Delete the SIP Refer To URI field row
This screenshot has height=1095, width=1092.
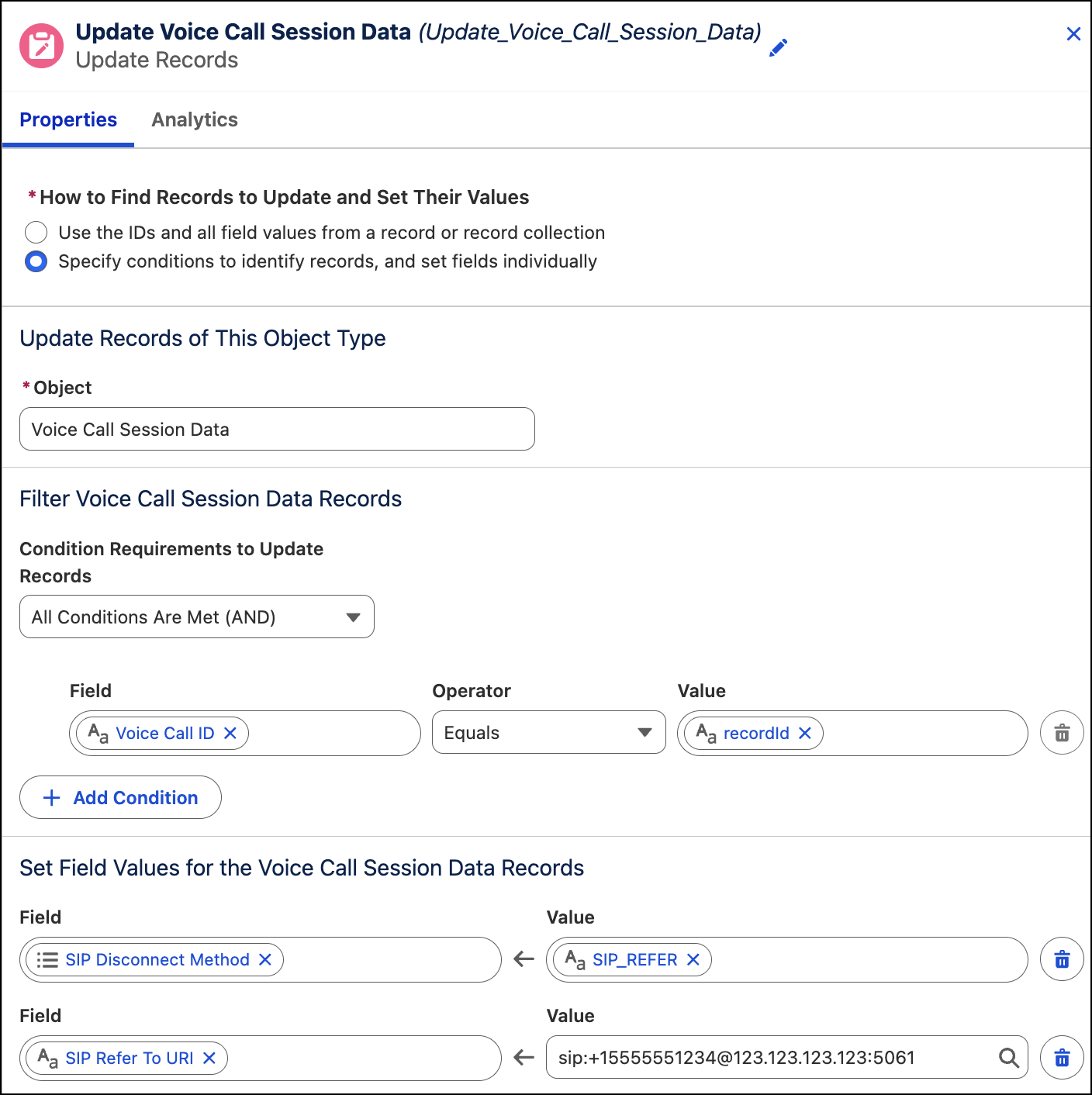pos(1062,1058)
